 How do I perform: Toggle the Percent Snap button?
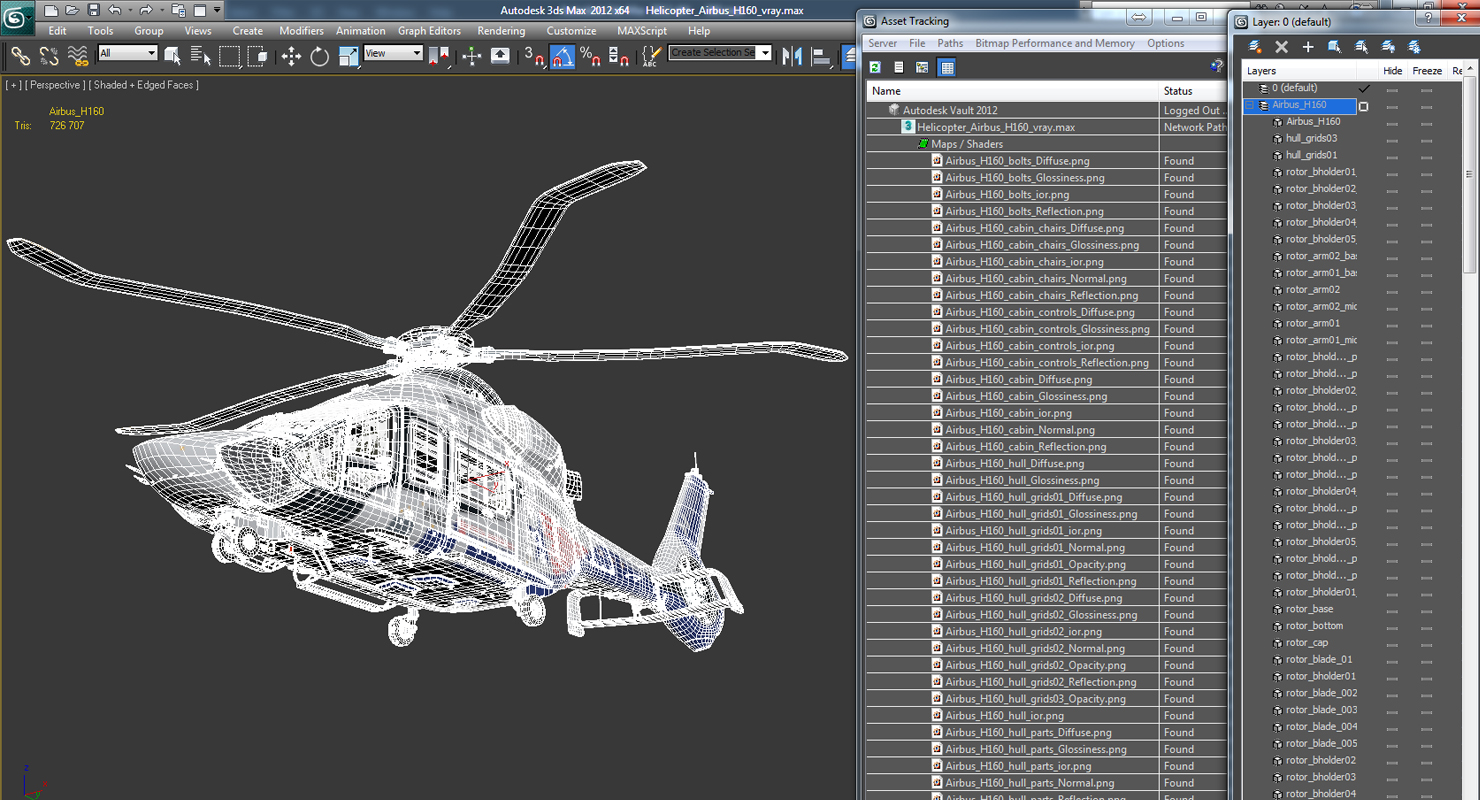click(x=590, y=56)
